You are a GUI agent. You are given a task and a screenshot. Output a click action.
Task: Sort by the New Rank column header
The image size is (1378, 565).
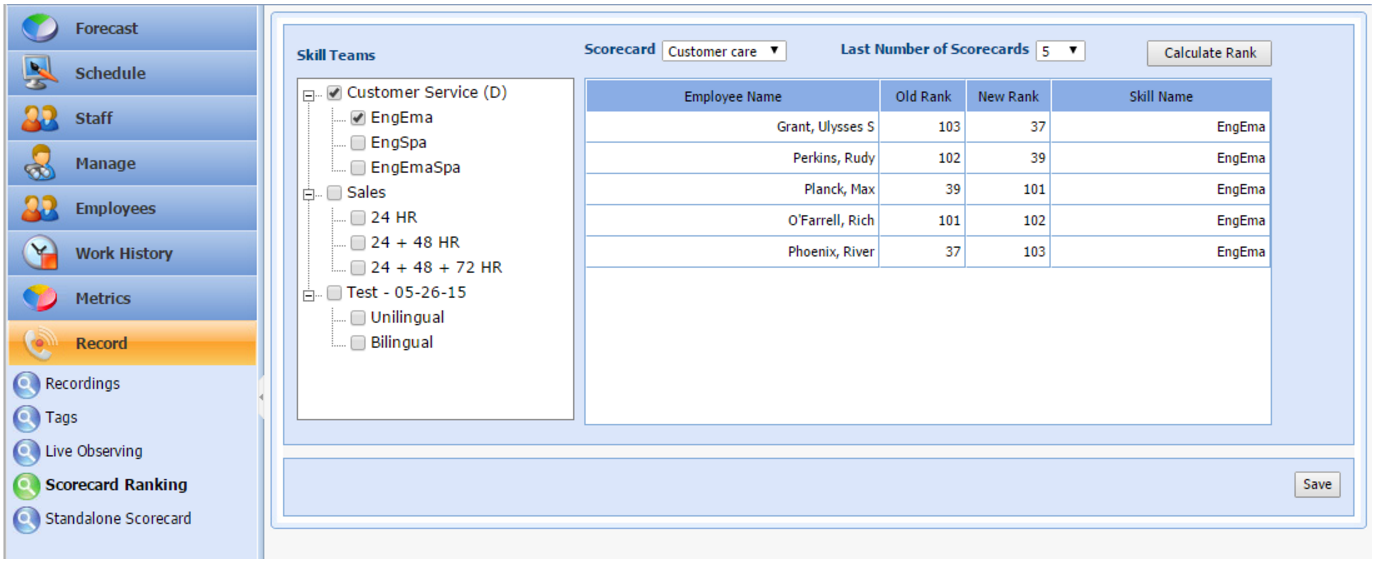pos(1008,97)
